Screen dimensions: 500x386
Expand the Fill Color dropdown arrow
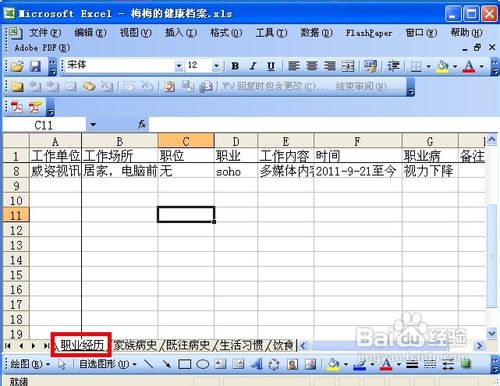(x=455, y=66)
